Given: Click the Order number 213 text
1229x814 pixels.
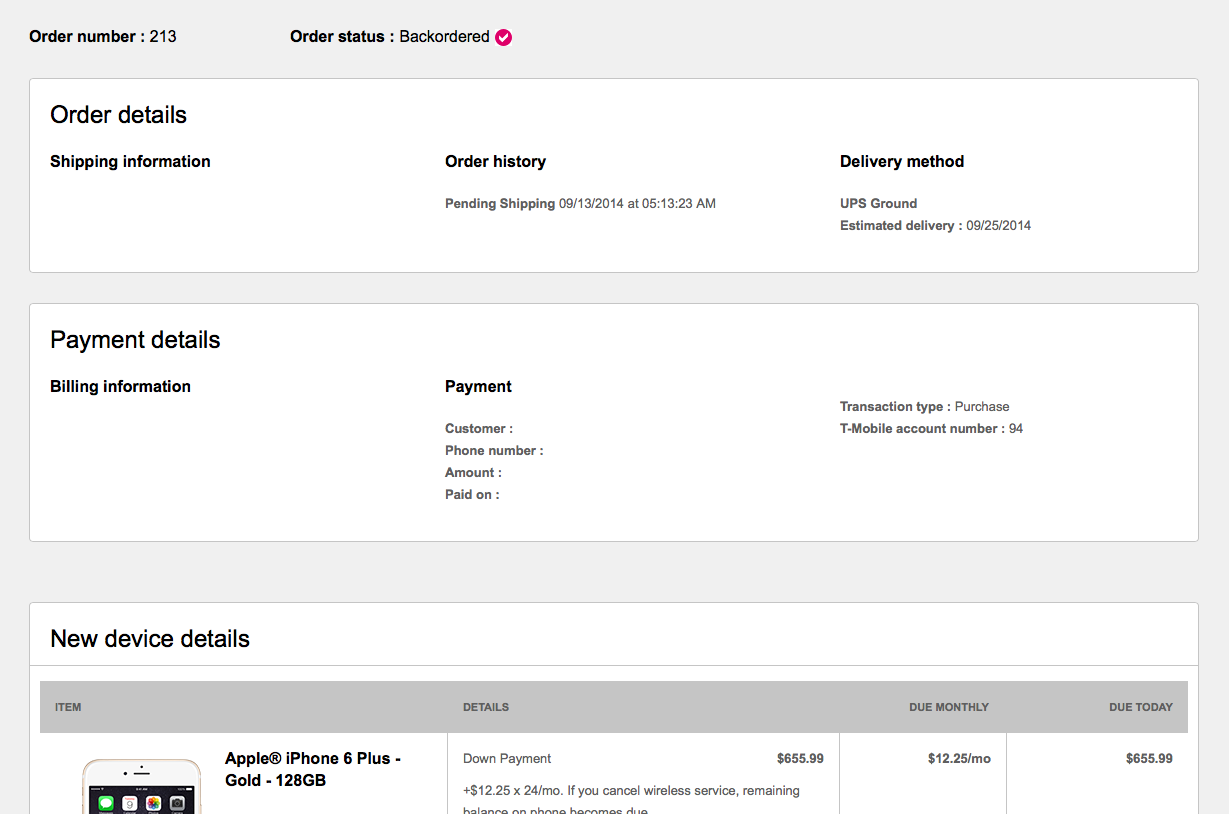Looking at the screenshot, I should pos(103,37).
